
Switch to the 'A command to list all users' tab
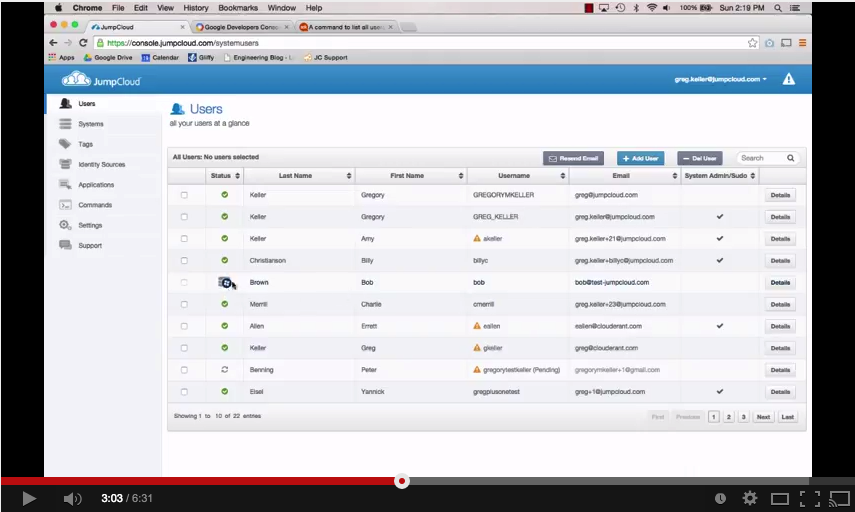coord(346,27)
